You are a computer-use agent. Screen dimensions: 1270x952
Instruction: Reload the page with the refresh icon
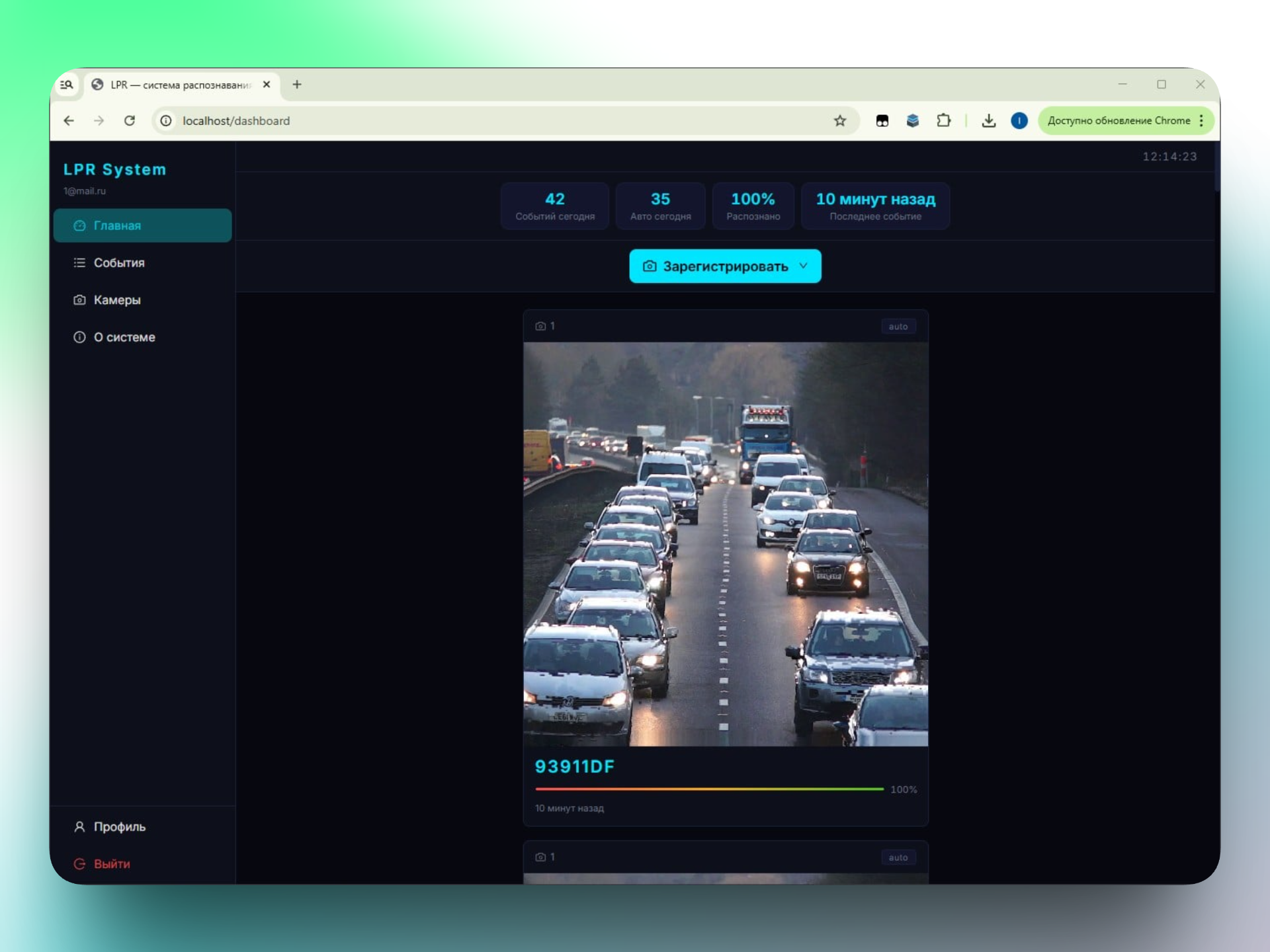(130, 120)
